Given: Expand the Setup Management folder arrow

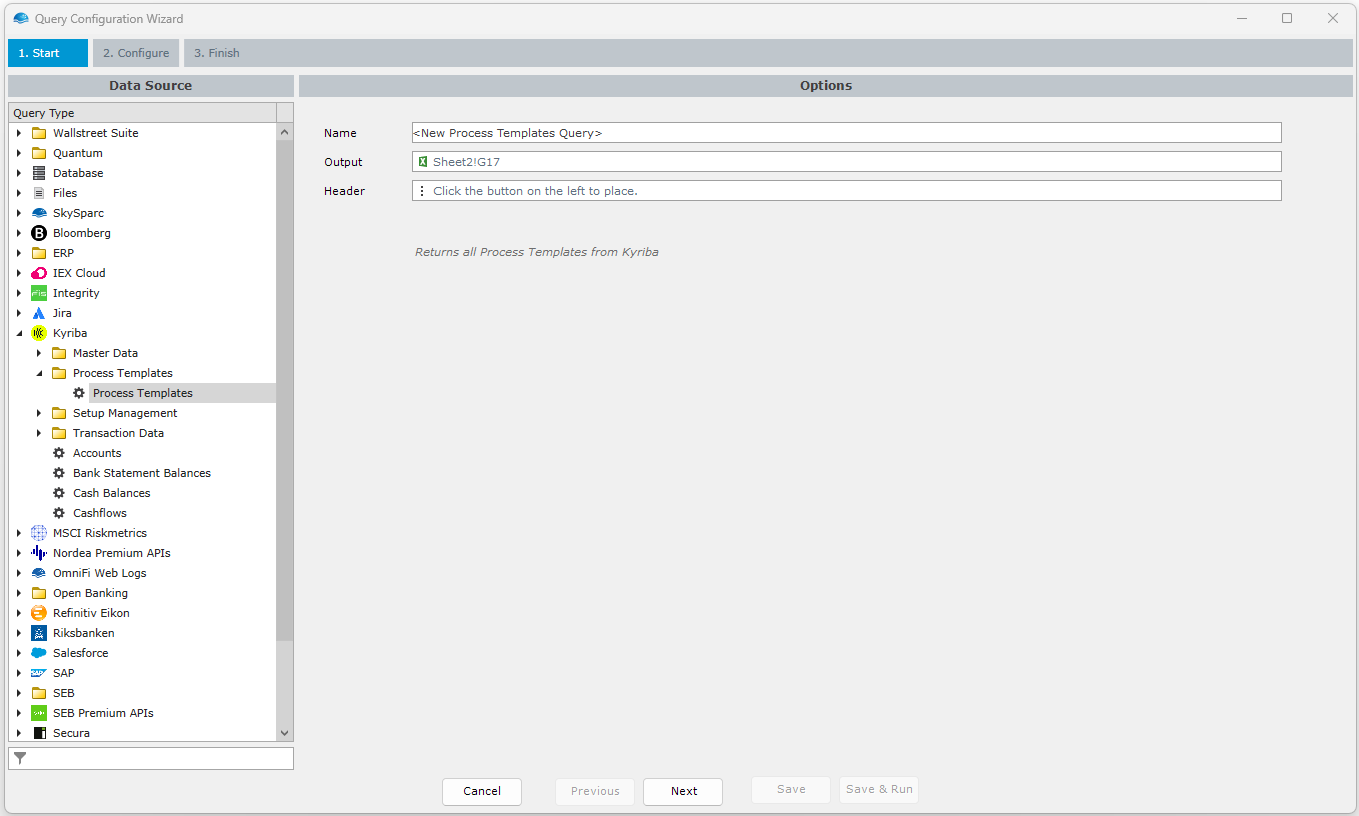Looking at the screenshot, I should tap(39, 413).
